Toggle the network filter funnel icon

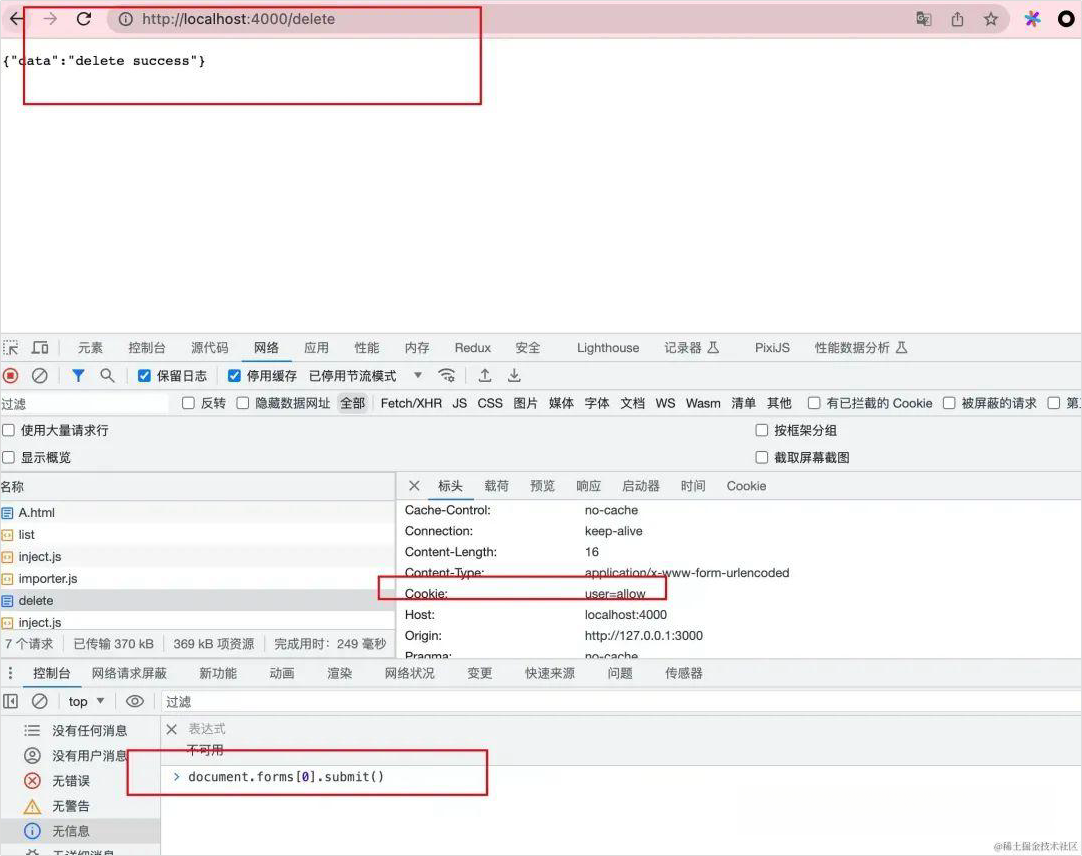(x=78, y=376)
